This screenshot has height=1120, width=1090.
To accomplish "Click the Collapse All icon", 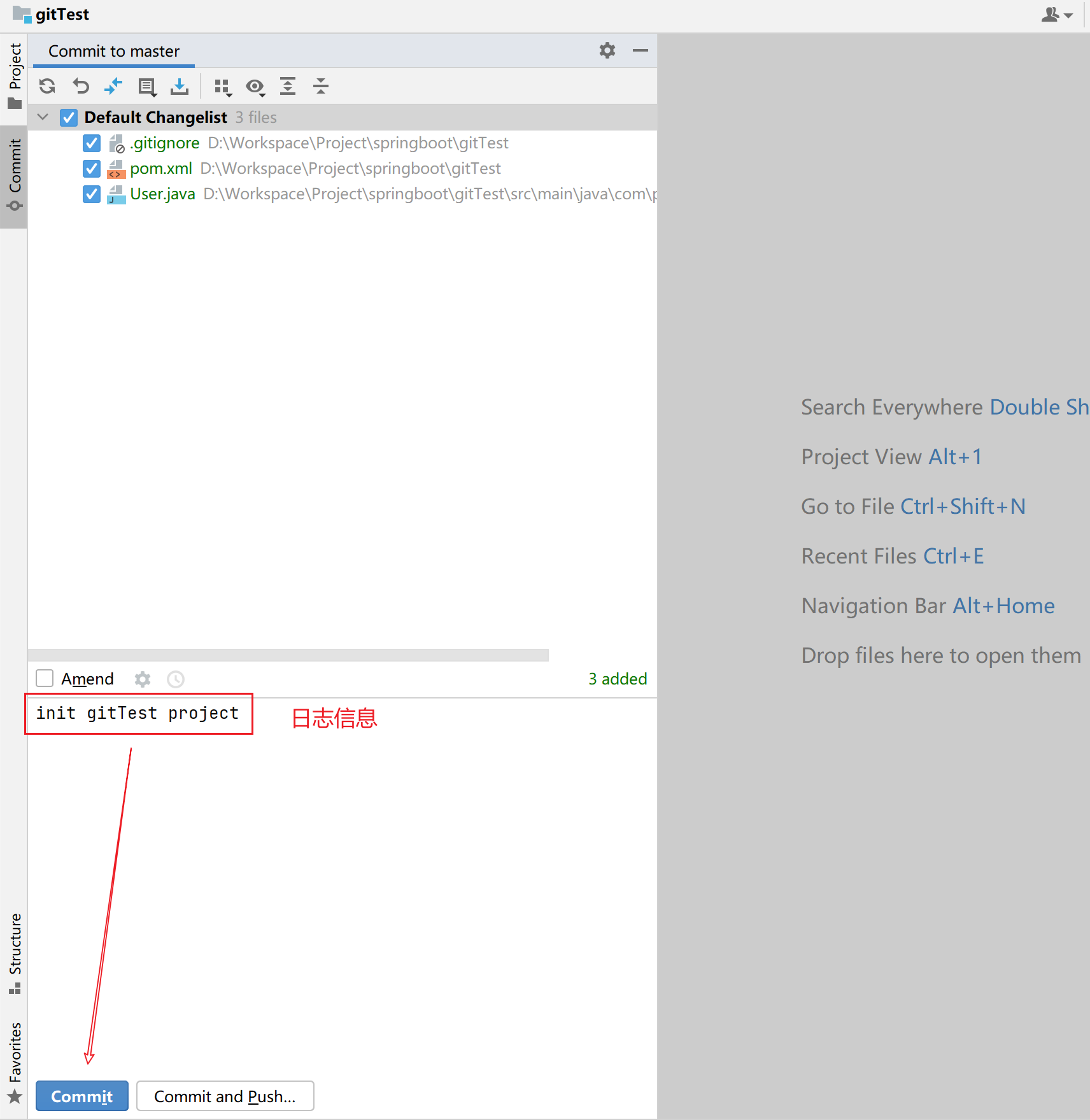I will click(x=321, y=86).
